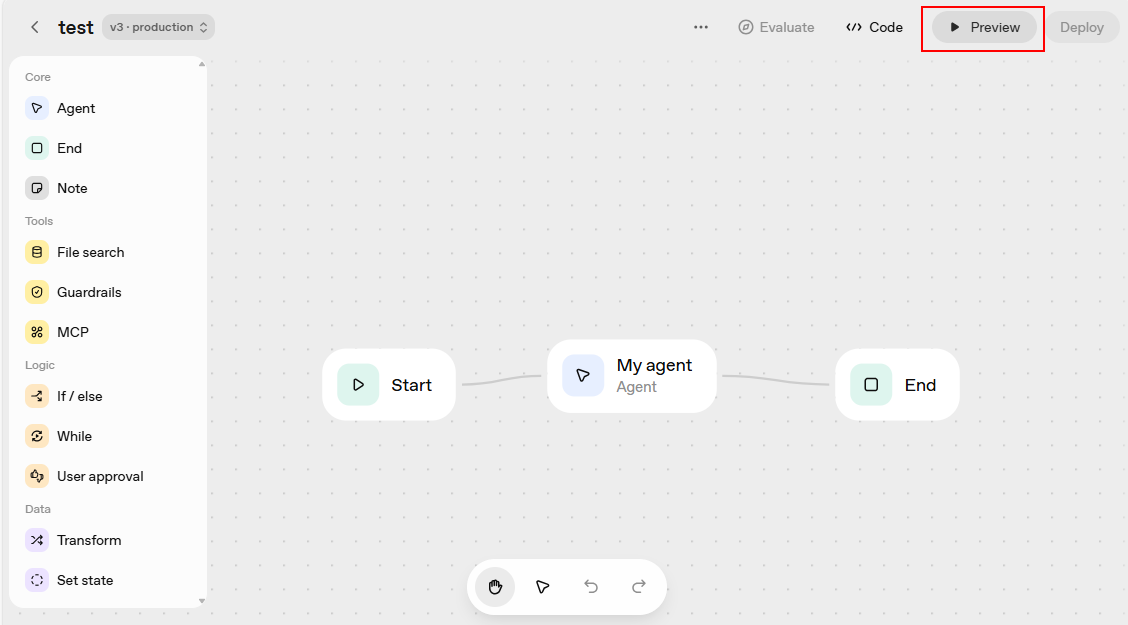Click the 'Transform' label under Data
Image resolution: width=1128 pixels, height=625 pixels.
coord(89,540)
